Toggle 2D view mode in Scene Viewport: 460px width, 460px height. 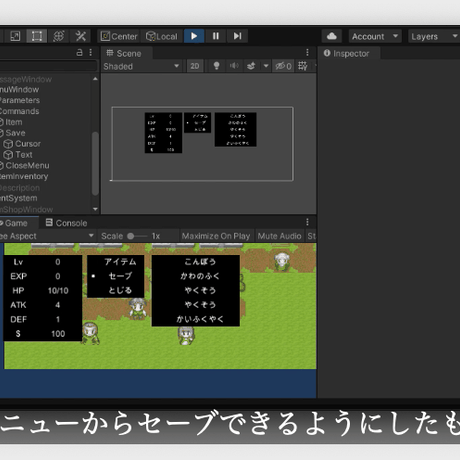195,66
